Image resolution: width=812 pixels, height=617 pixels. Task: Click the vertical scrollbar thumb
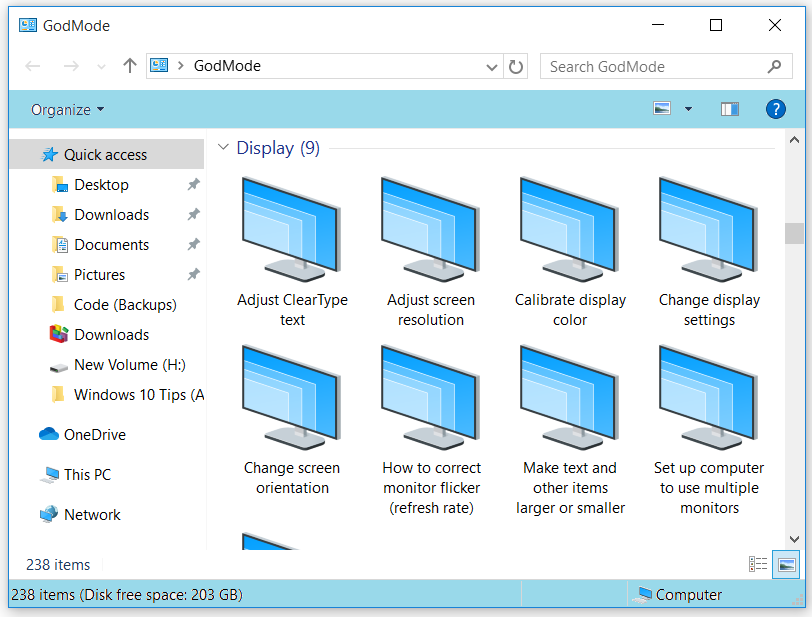[x=794, y=233]
